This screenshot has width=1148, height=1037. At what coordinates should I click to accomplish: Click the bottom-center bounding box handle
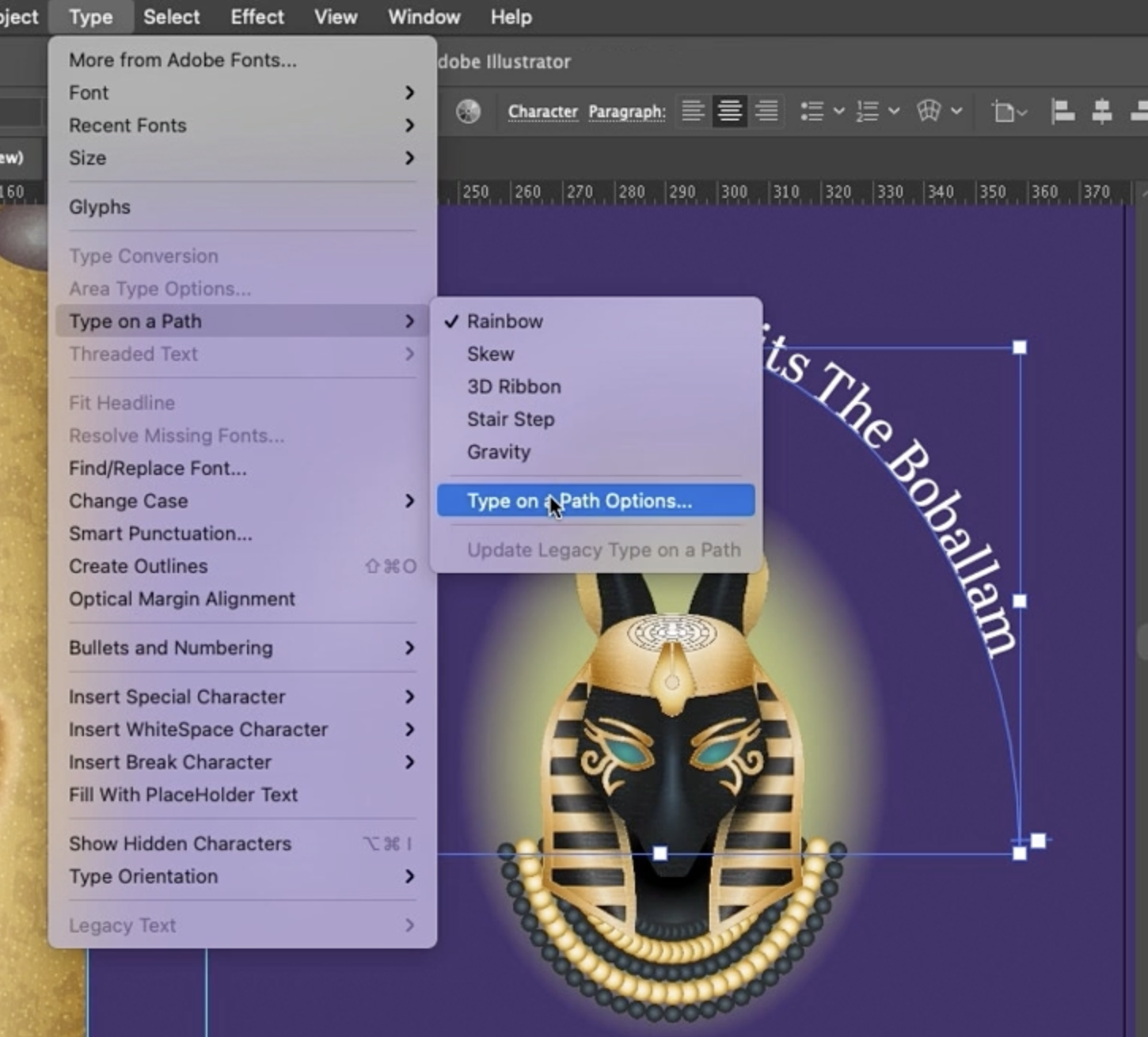(660, 853)
